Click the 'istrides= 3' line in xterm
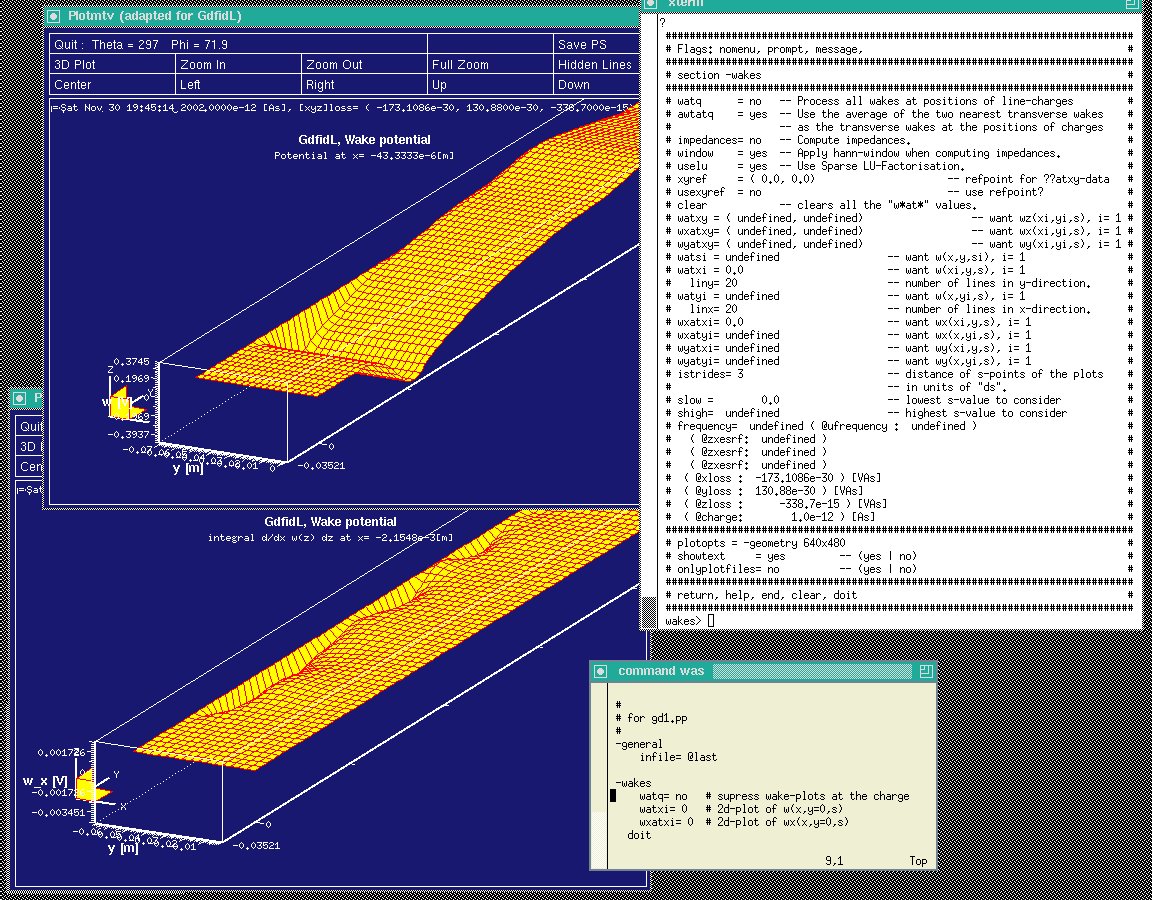The height and width of the screenshot is (900, 1152). coord(899,374)
